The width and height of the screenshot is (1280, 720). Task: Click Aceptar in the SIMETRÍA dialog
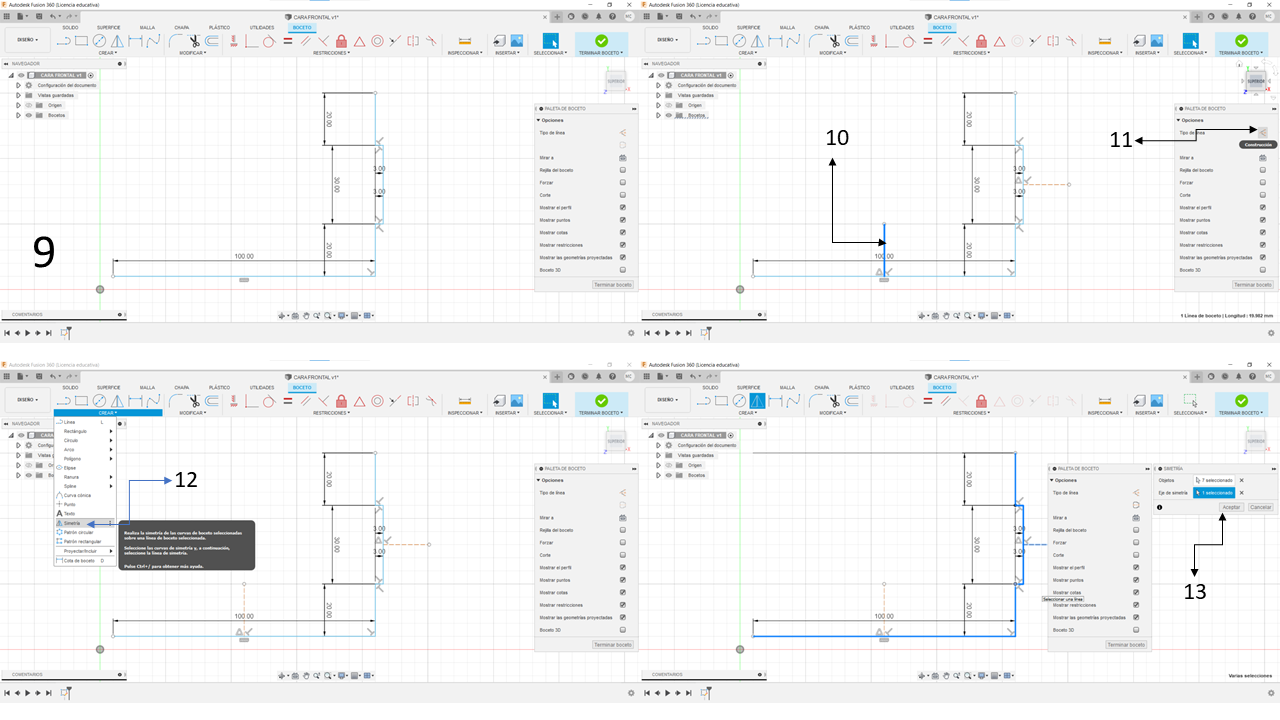pyautogui.click(x=1232, y=508)
